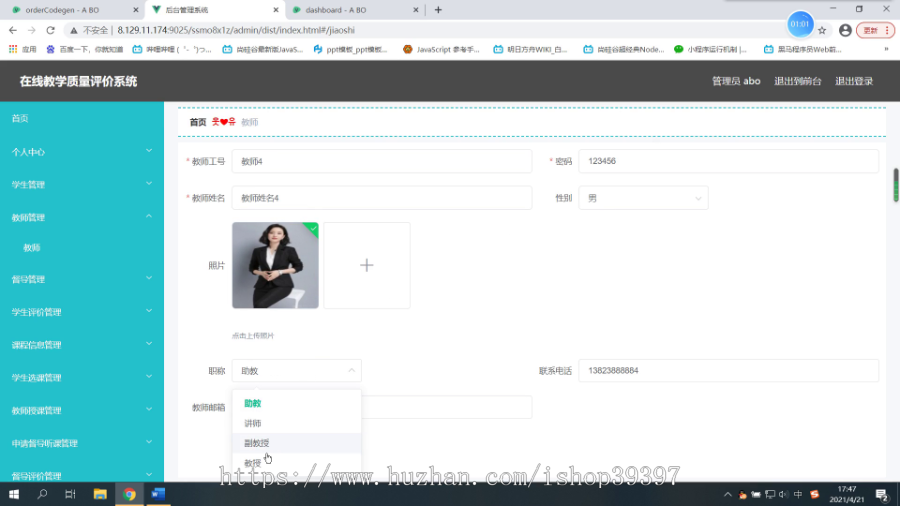
Task: Open Windows taskbar search
Action: (42, 494)
